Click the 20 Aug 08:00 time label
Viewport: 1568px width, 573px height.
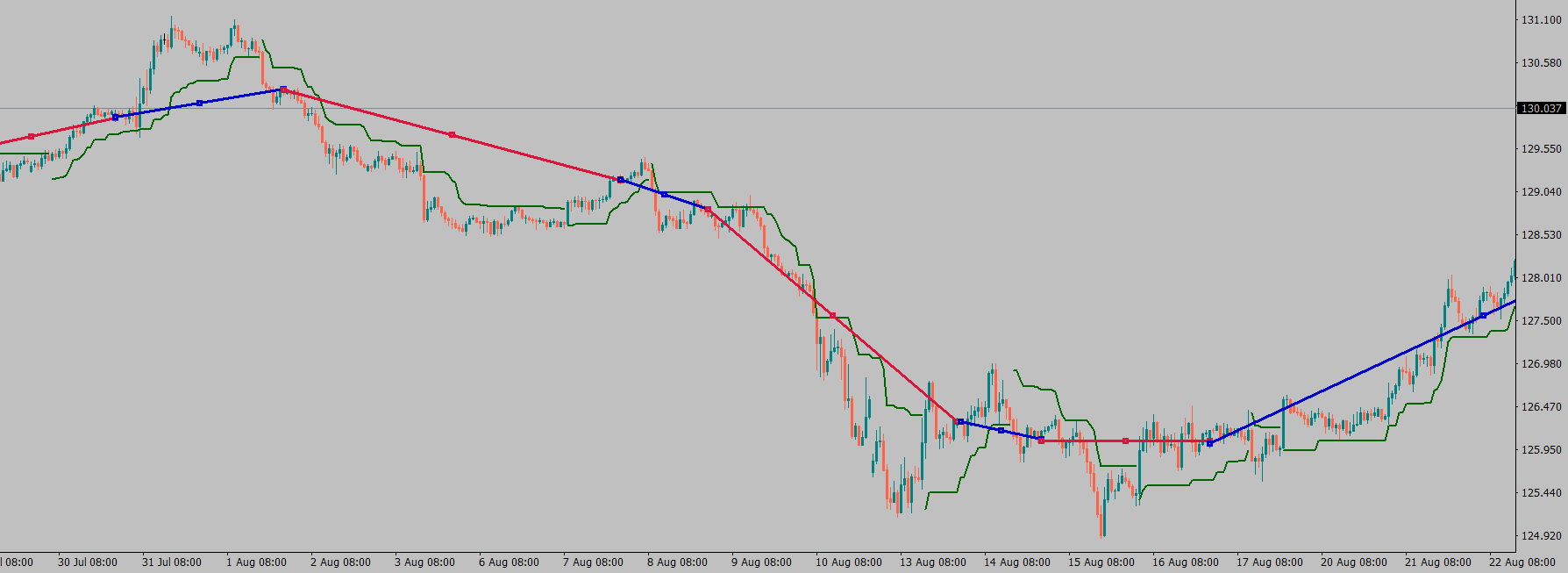1354,562
